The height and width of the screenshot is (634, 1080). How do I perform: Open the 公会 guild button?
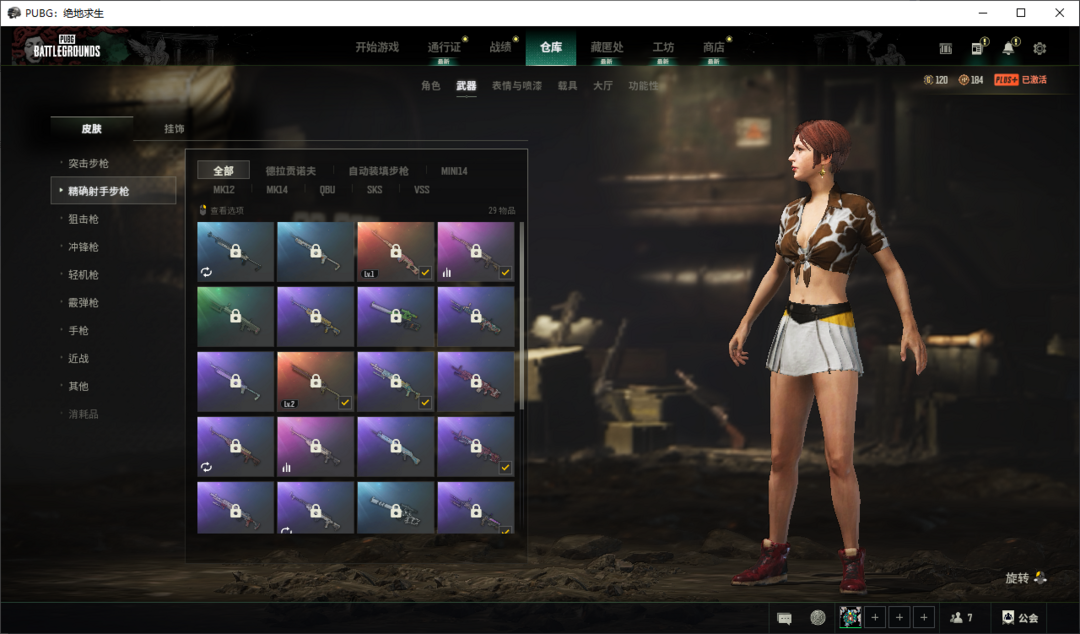(x=1020, y=617)
